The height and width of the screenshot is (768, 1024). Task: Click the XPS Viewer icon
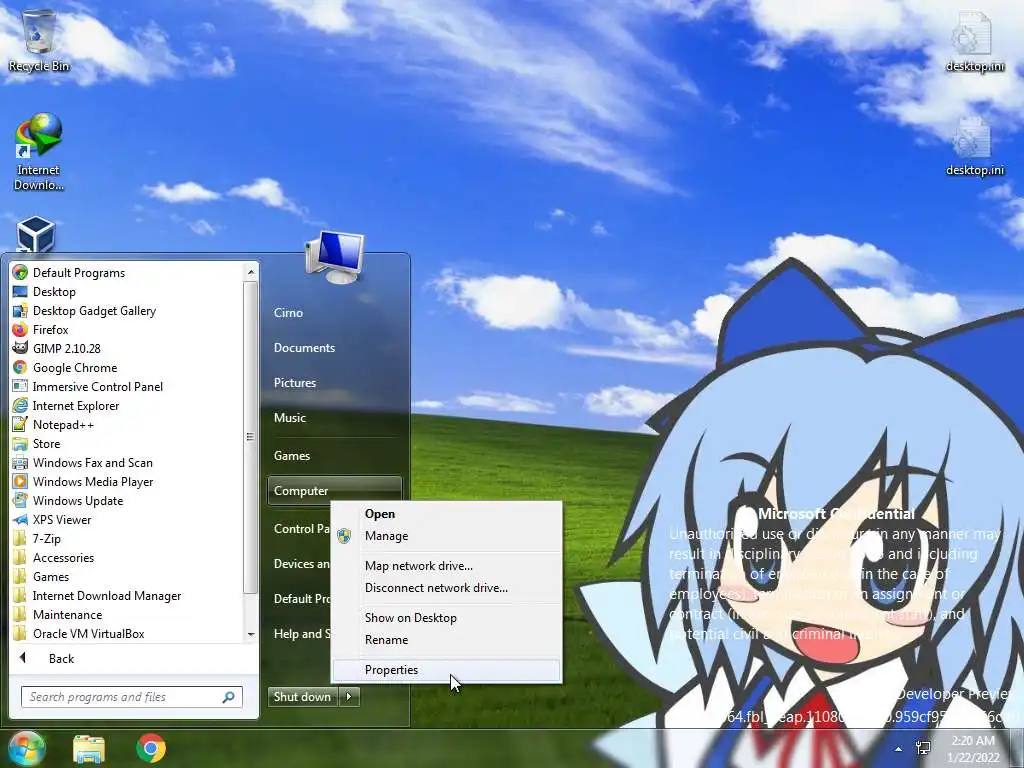[20, 519]
